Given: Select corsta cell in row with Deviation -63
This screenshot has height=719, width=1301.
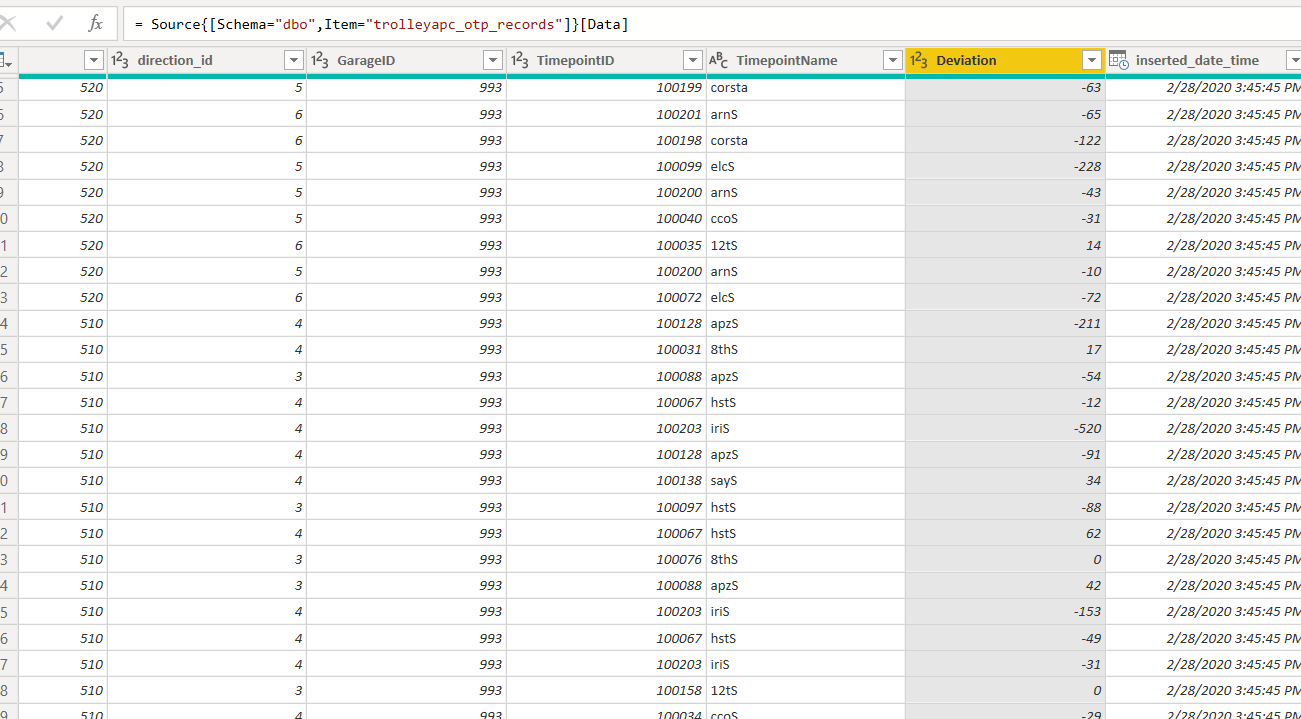Looking at the screenshot, I should pyautogui.click(x=806, y=88).
